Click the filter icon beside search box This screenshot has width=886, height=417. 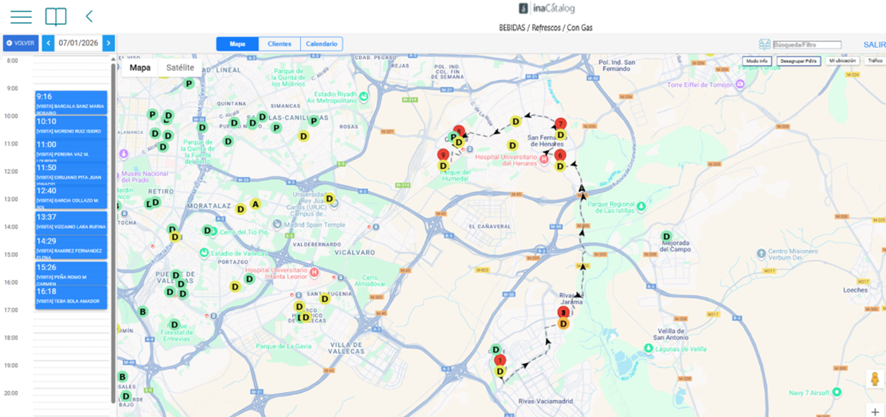tap(765, 45)
